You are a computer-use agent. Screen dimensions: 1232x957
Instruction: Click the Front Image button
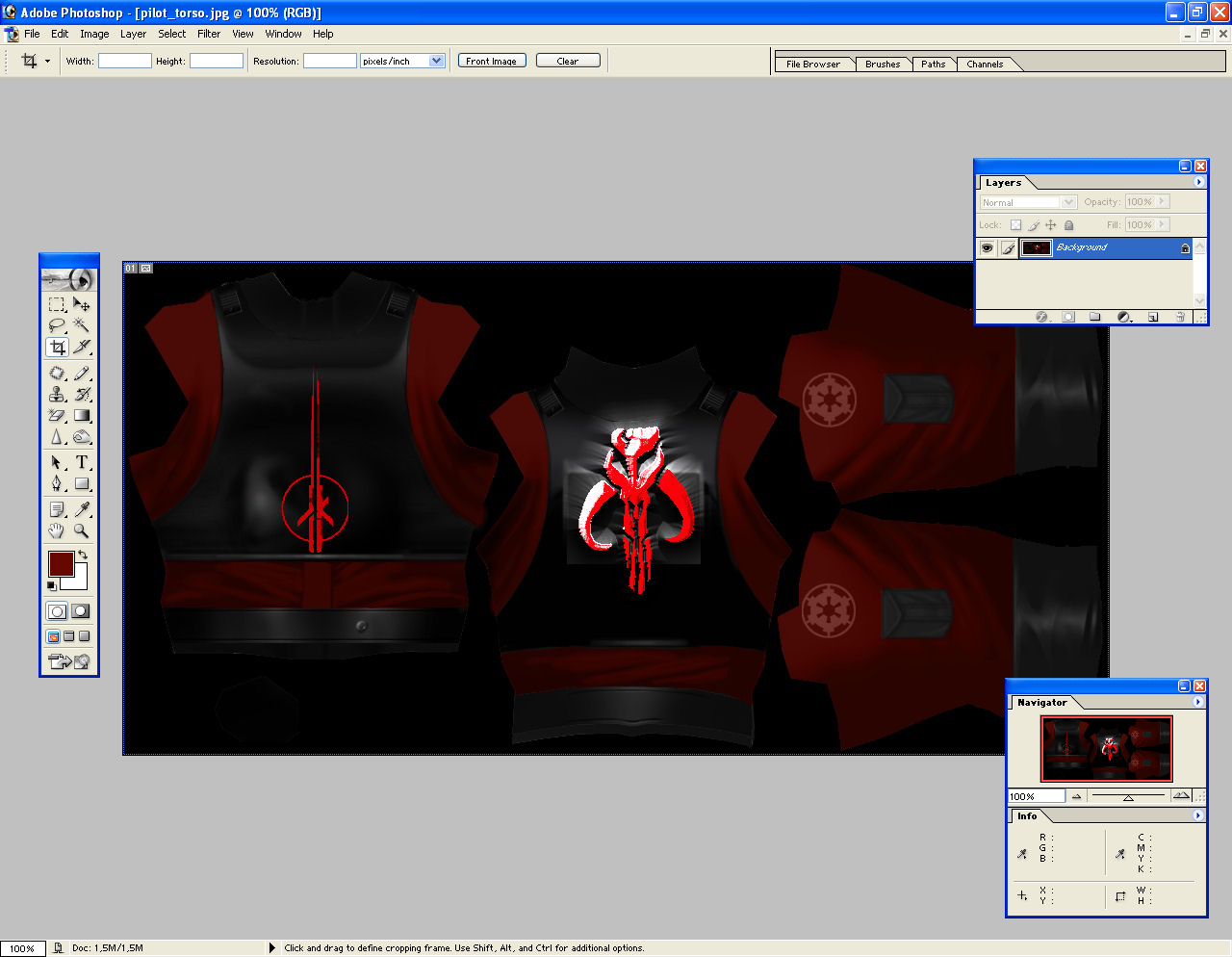pyautogui.click(x=492, y=61)
